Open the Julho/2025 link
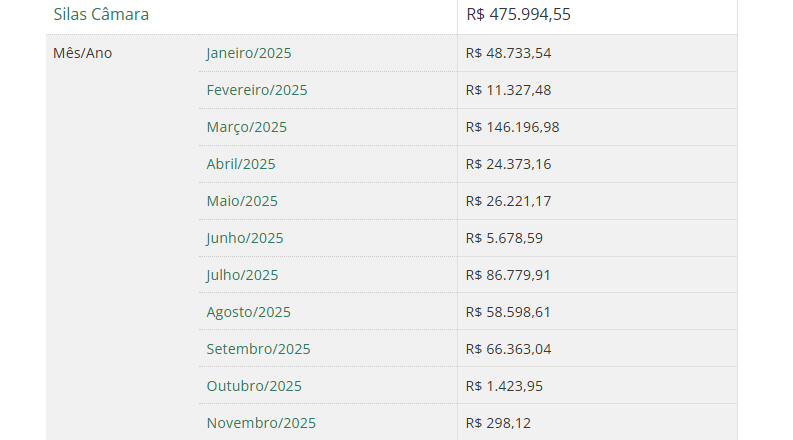 point(243,275)
